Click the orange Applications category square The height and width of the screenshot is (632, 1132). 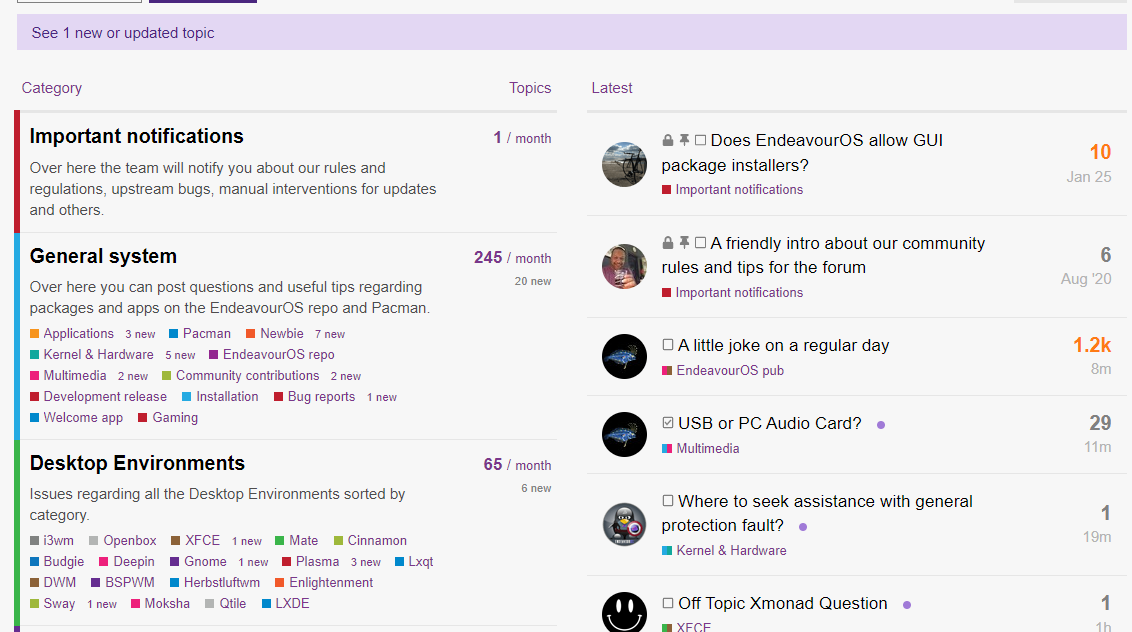click(34, 334)
